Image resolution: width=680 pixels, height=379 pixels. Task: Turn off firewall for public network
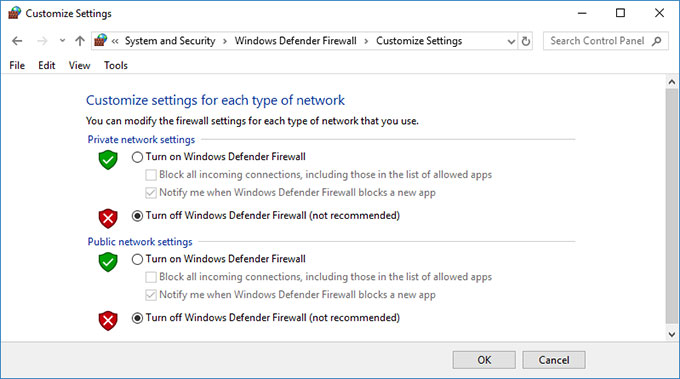click(x=137, y=318)
